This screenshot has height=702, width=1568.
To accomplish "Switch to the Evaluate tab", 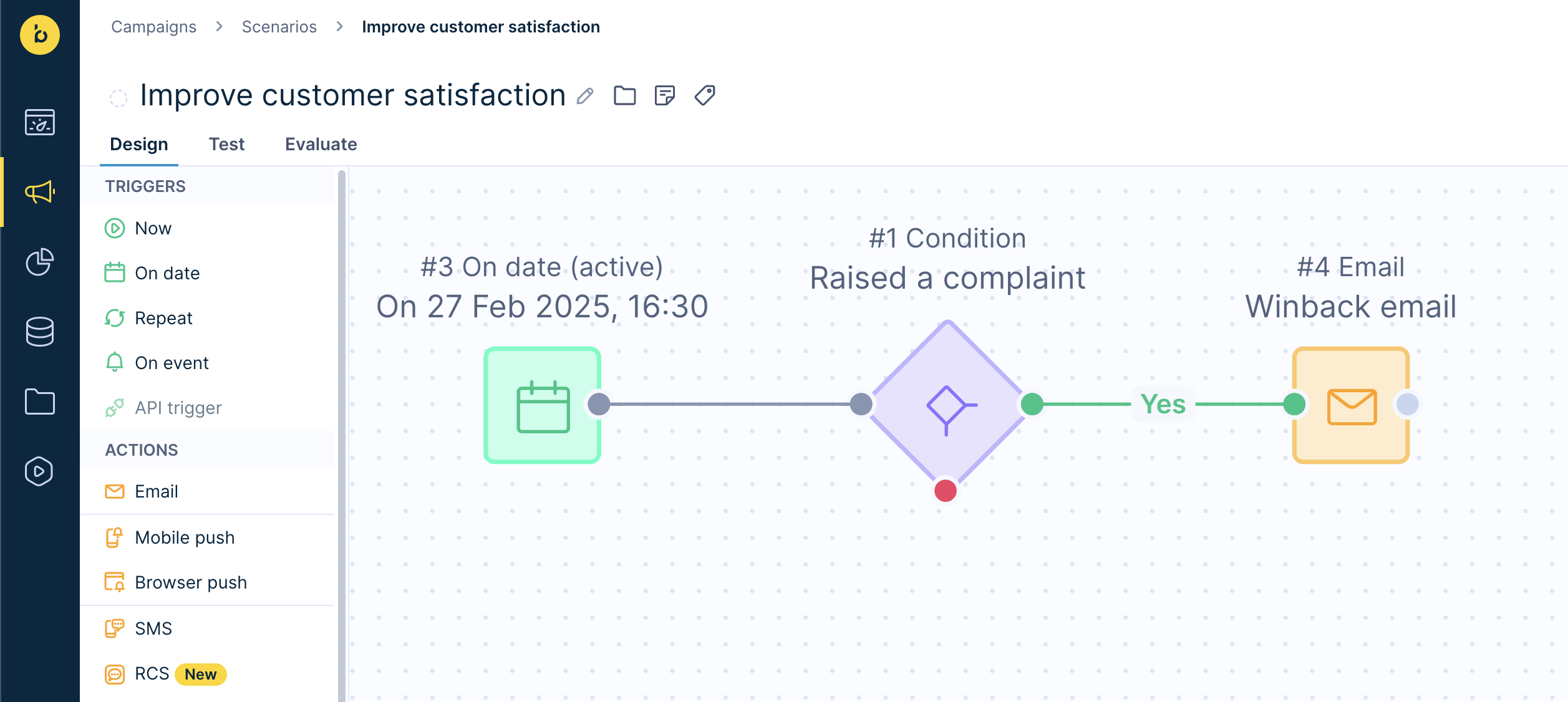I will 321,144.
